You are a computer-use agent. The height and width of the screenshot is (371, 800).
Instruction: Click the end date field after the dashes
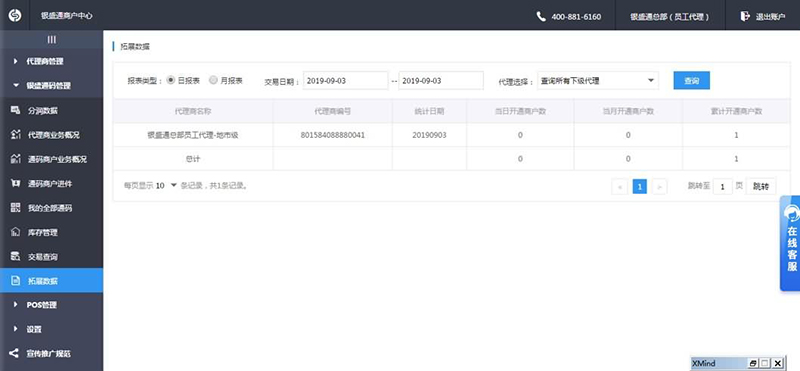click(x=441, y=81)
